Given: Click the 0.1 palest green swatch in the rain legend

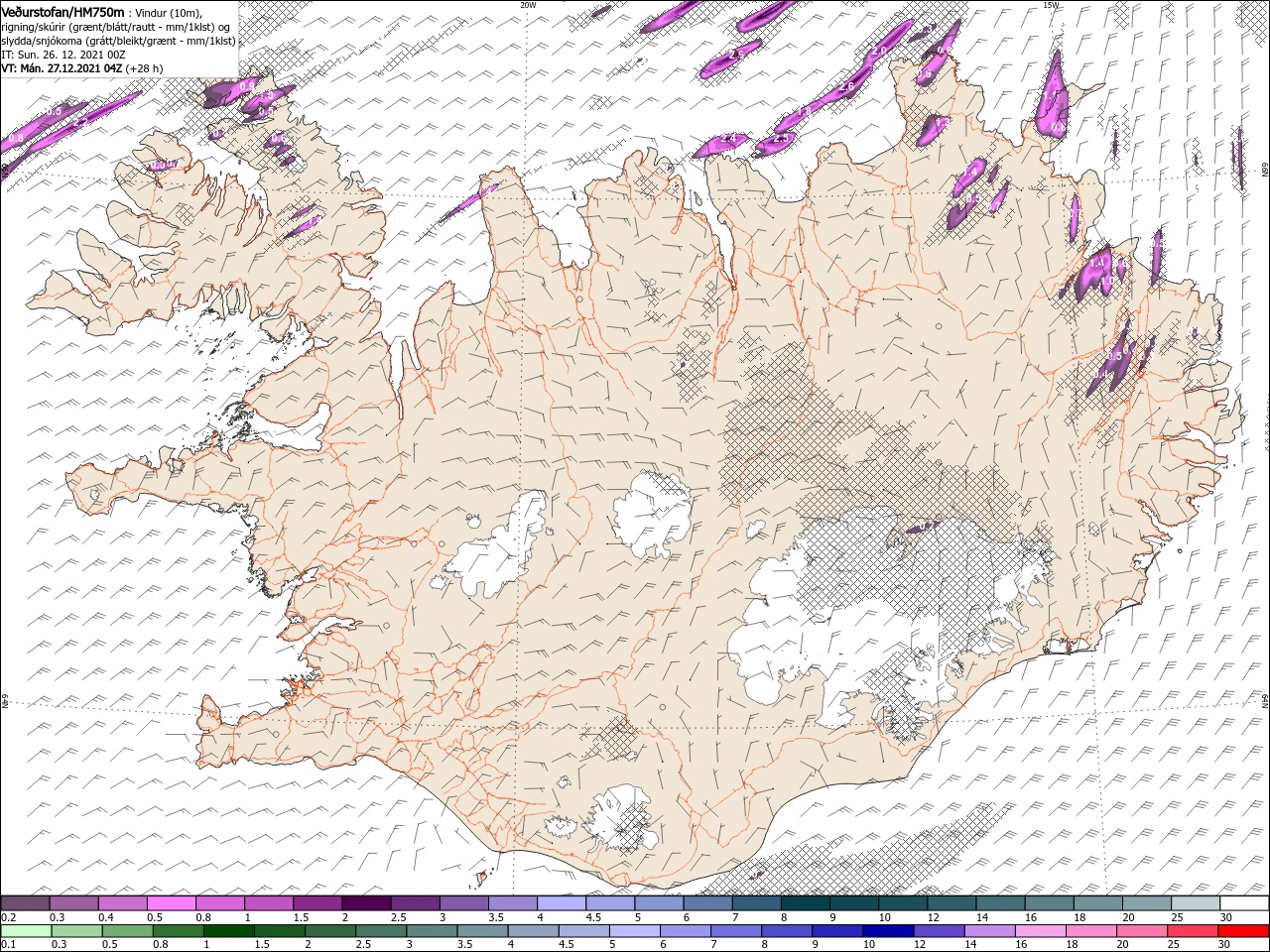Looking at the screenshot, I should 27,931.
